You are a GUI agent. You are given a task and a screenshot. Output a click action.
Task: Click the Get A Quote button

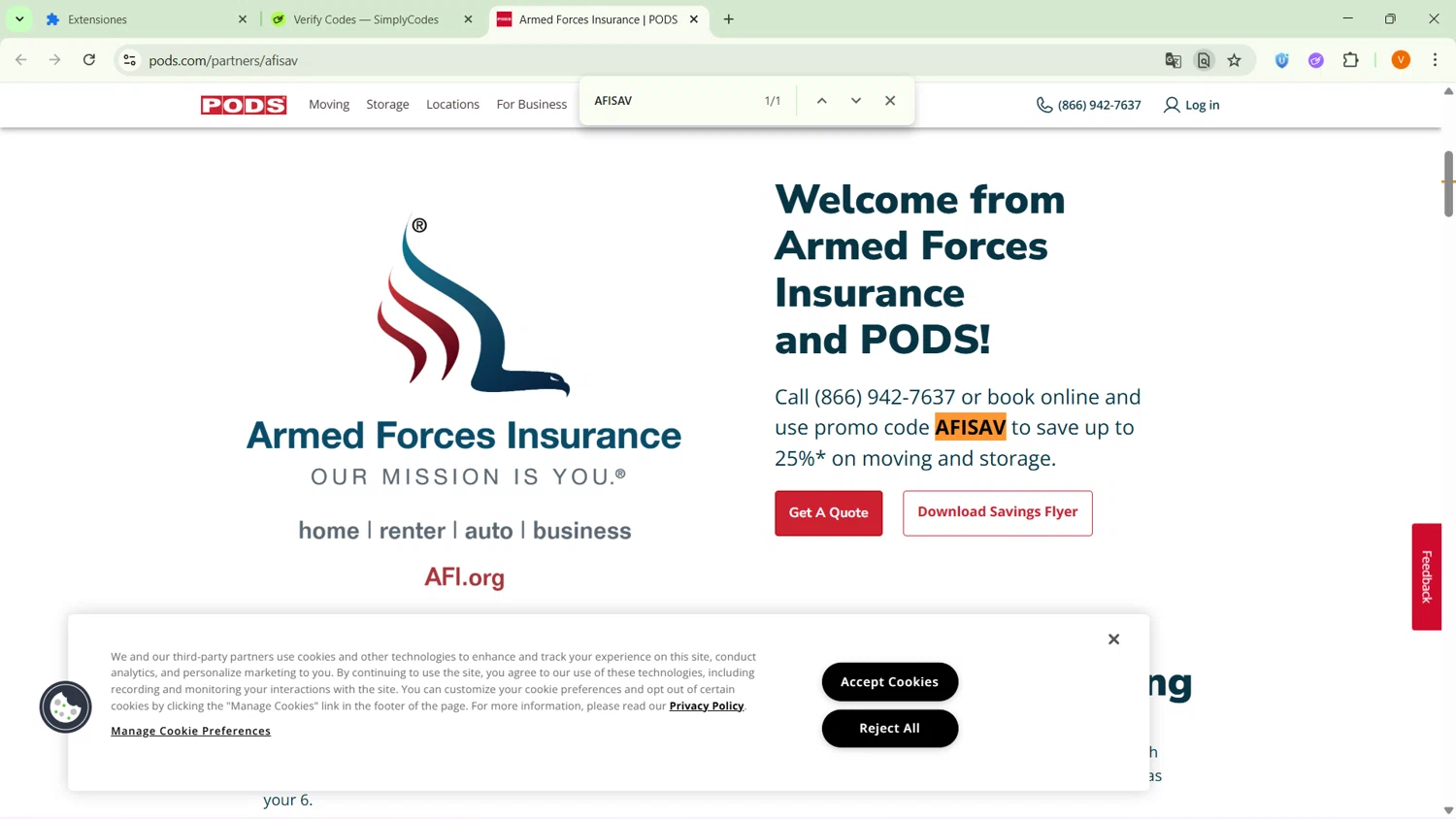(x=828, y=512)
